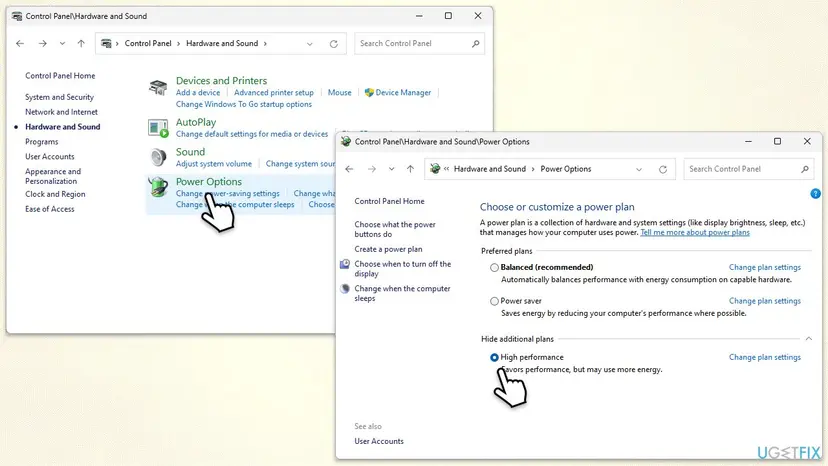Viewport: 828px width, 466px height.
Task: Expand address bar dropdown in Power Options window
Action: pos(639,170)
